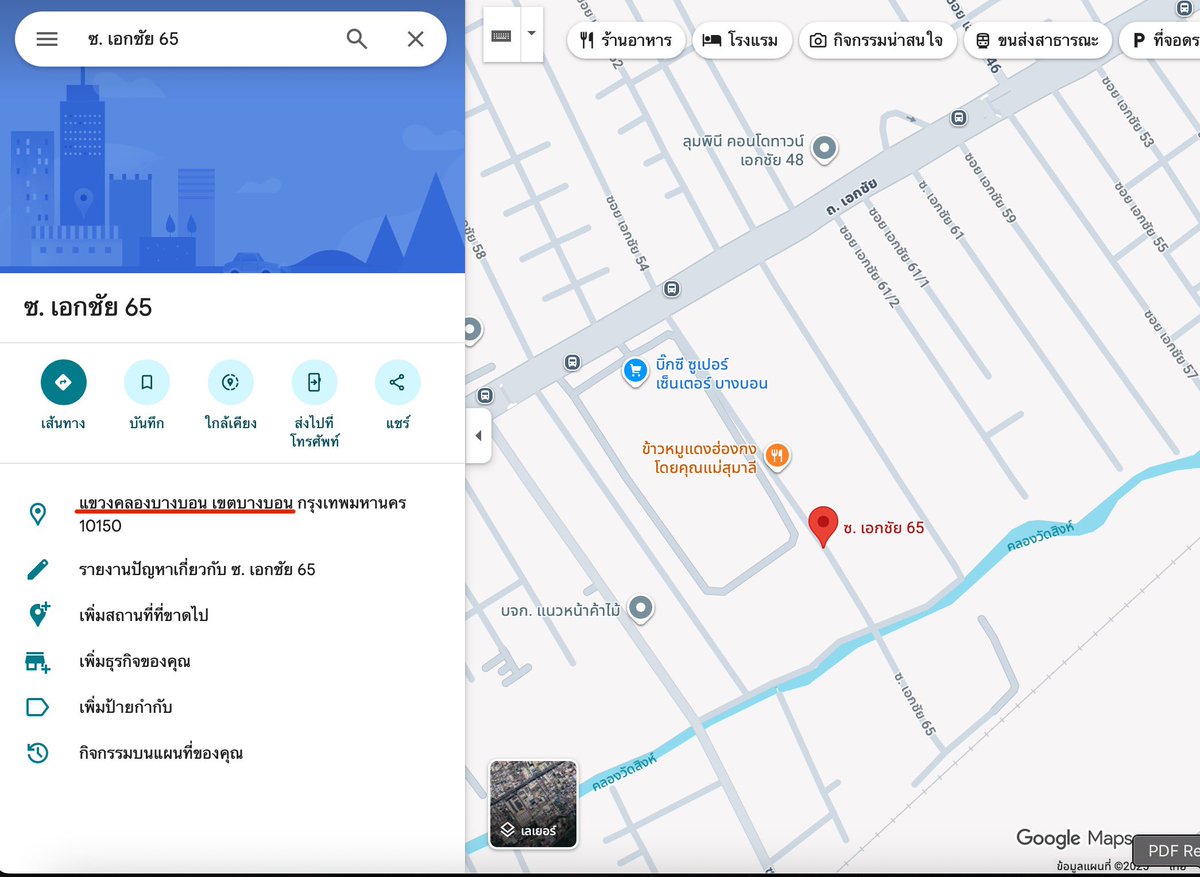Click the keyboard input tool icon
The image size is (1200, 877).
501,35
